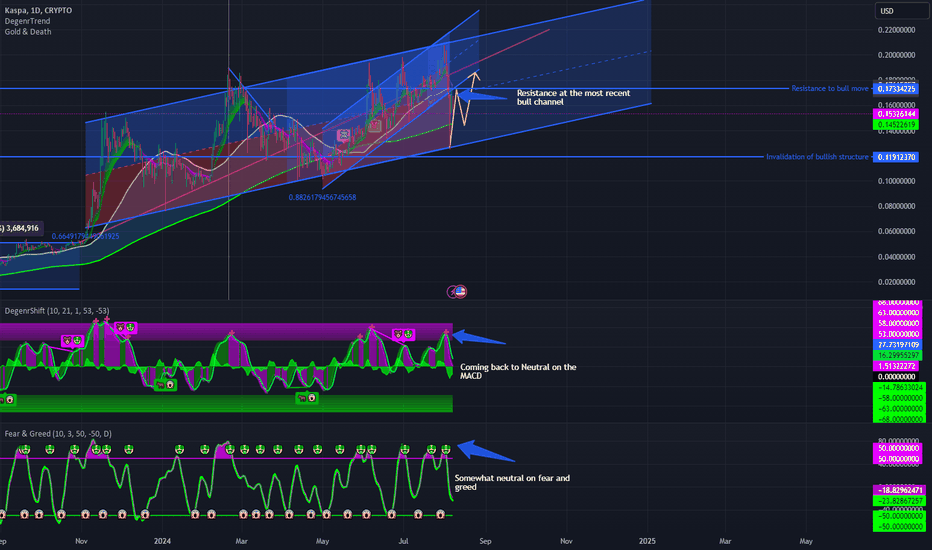Click the 0.11912370 invalidation price label
The height and width of the screenshot is (550, 932).
coord(896,158)
